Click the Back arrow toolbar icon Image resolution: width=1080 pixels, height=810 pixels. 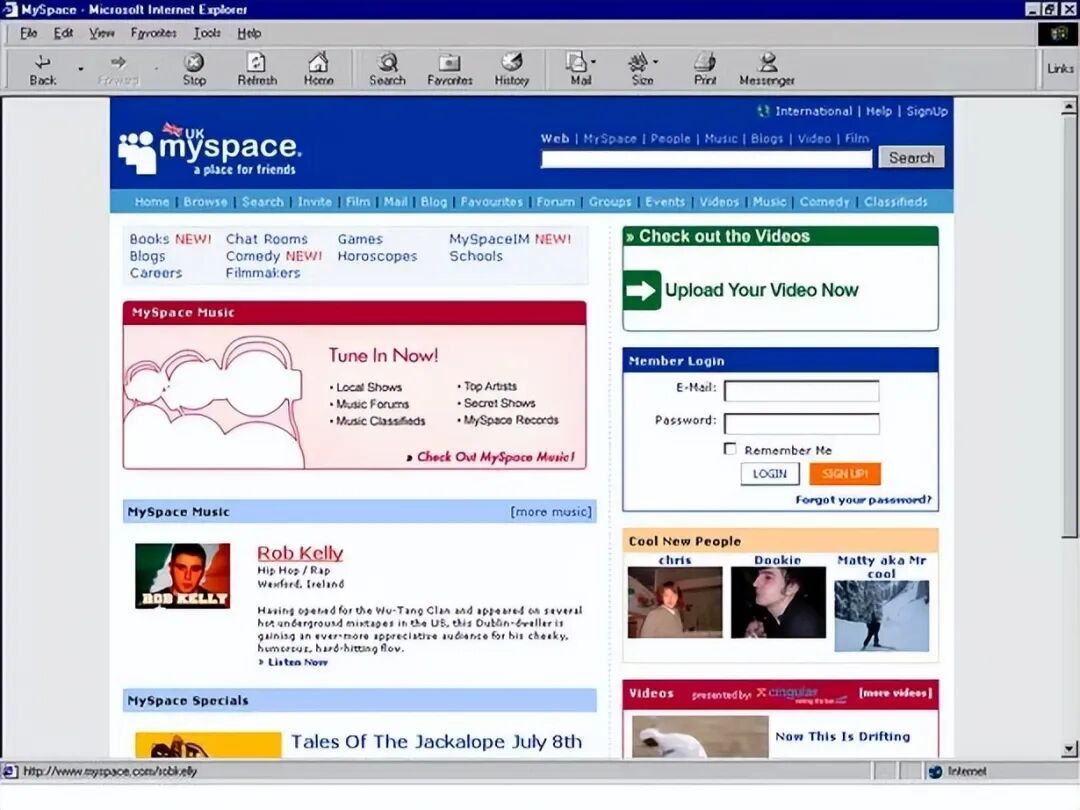coord(42,63)
